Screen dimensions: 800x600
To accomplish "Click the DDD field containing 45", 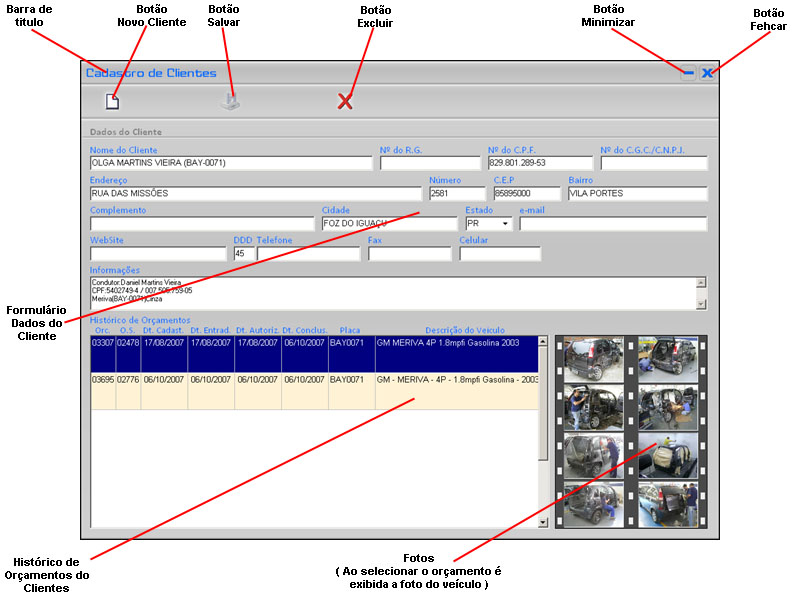I will pyautogui.click(x=244, y=254).
